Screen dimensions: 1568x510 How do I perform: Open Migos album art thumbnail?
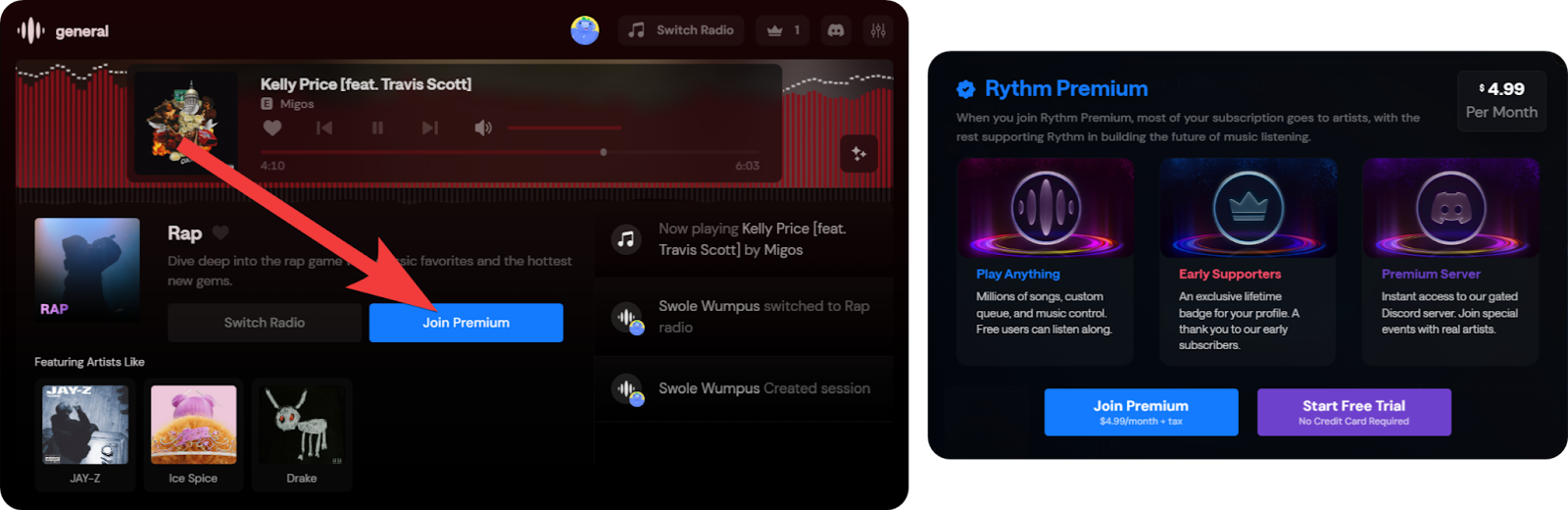(186, 124)
